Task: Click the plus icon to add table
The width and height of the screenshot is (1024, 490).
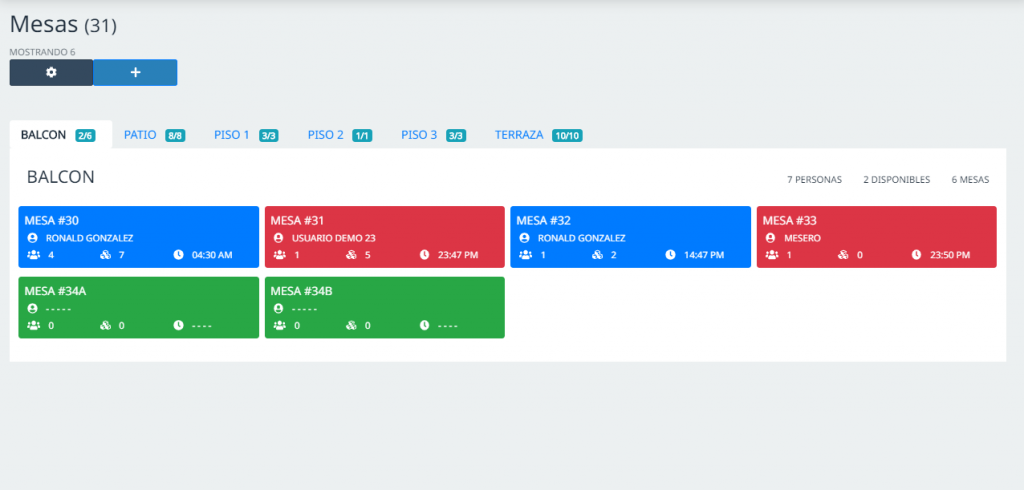Action: click(135, 73)
